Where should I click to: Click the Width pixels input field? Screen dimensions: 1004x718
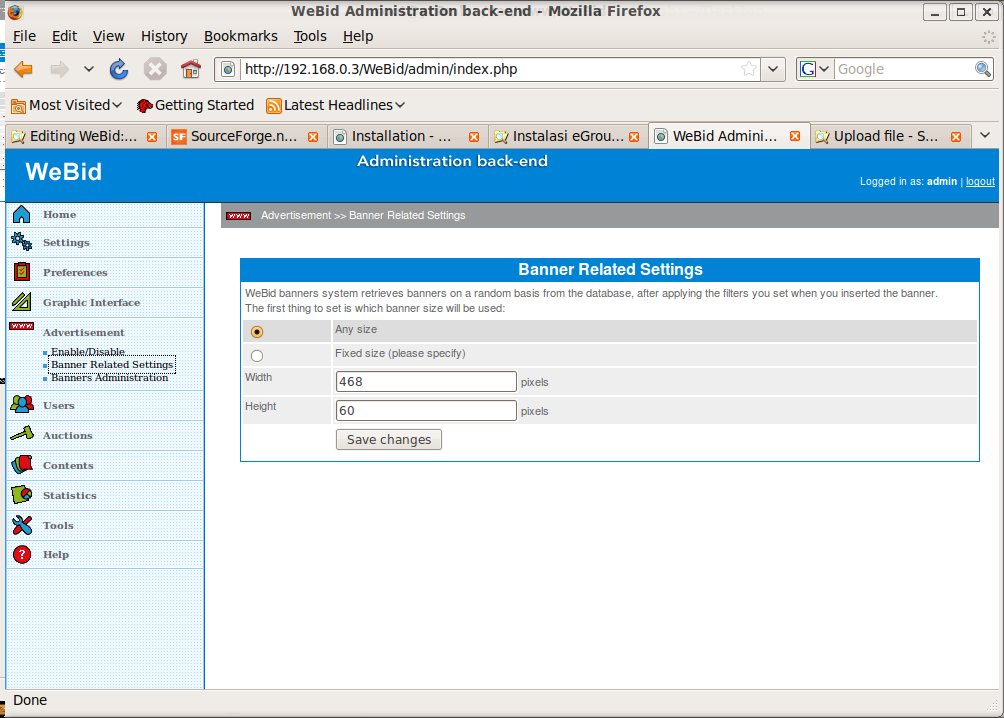click(x=426, y=381)
